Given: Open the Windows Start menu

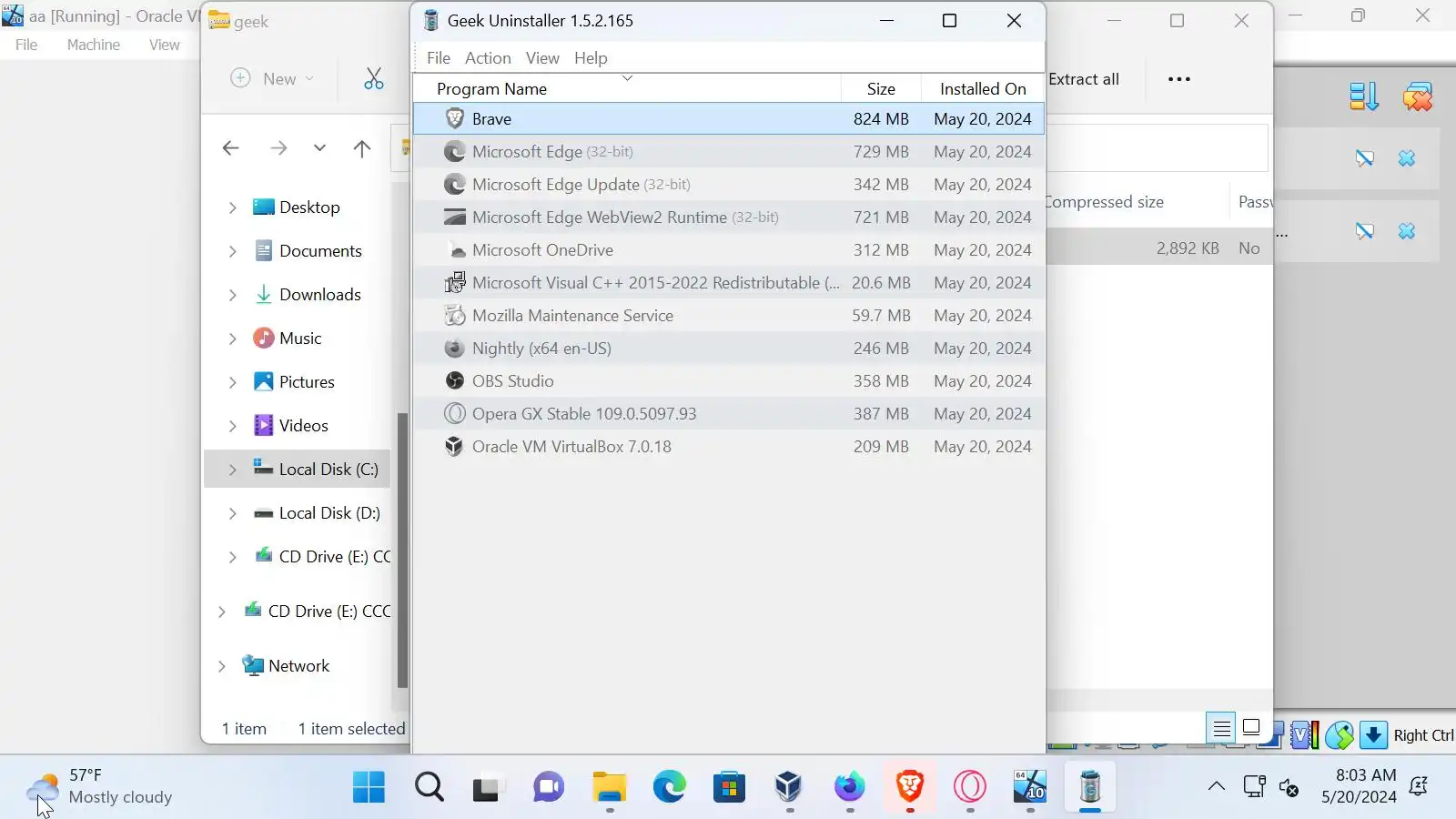Looking at the screenshot, I should (x=369, y=787).
